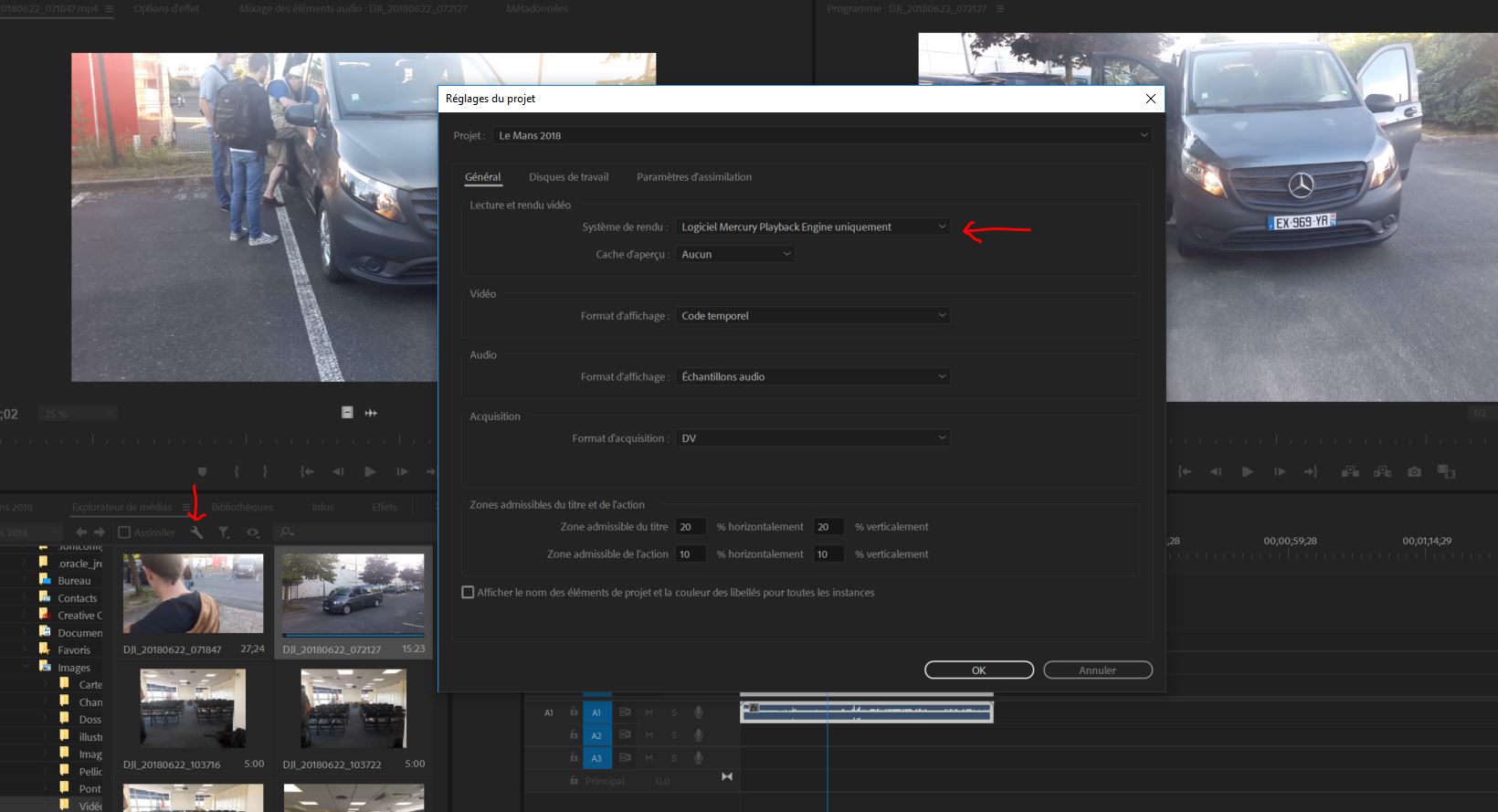Expand the Cache d'aperçu dropdown
Image resolution: width=1498 pixels, height=812 pixels.
735,255
